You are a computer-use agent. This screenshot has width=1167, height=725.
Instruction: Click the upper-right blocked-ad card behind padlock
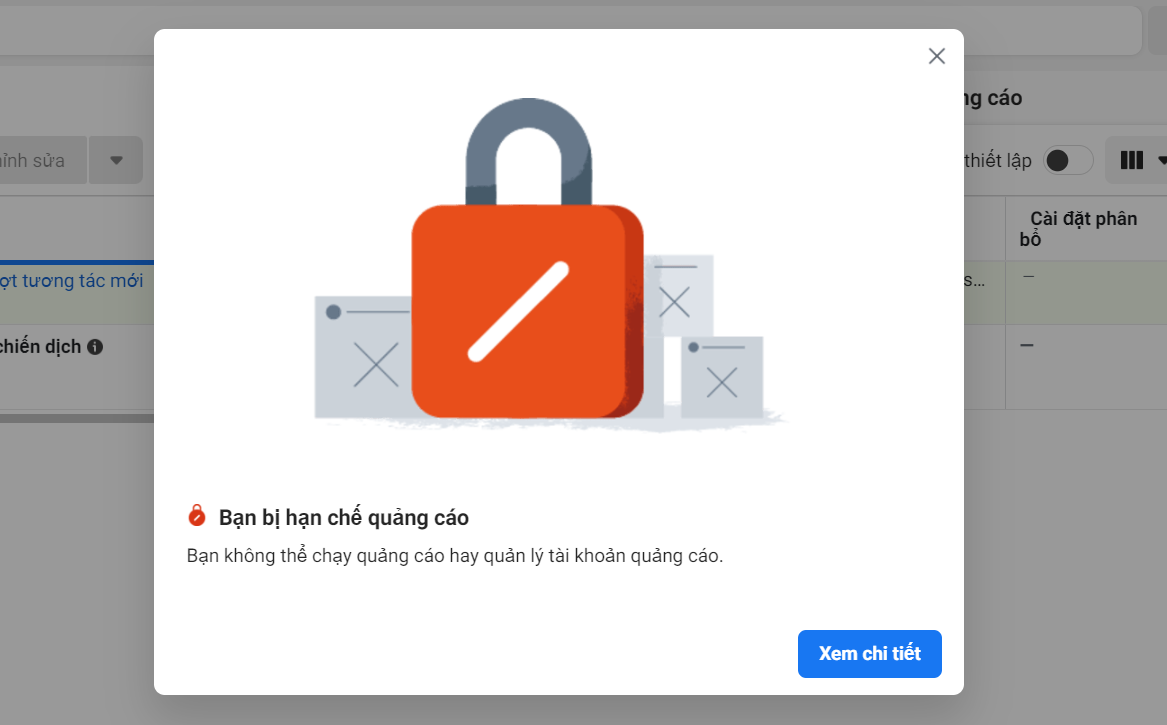678,295
